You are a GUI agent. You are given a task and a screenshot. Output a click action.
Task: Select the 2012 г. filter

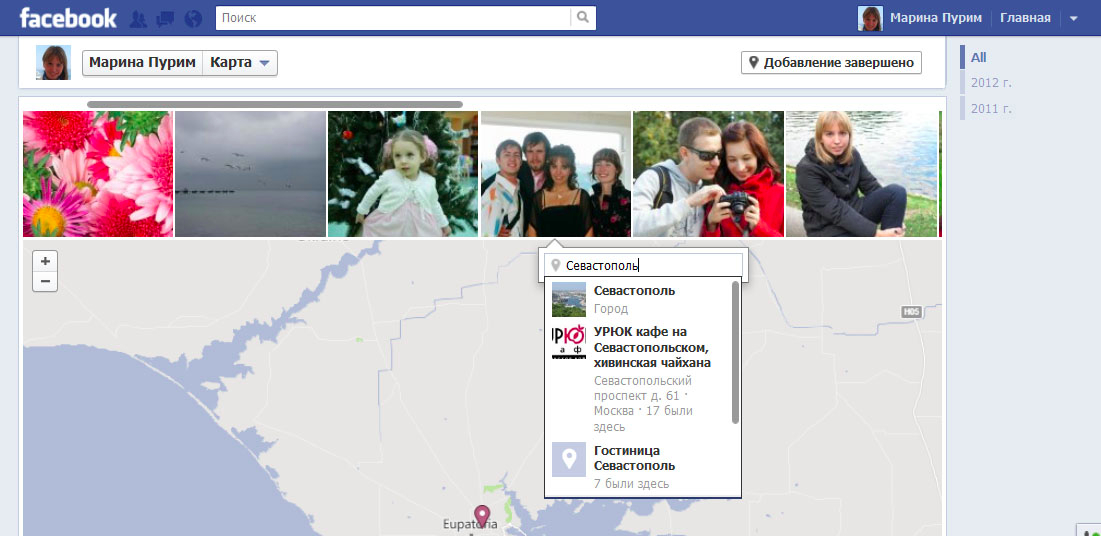click(991, 83)
